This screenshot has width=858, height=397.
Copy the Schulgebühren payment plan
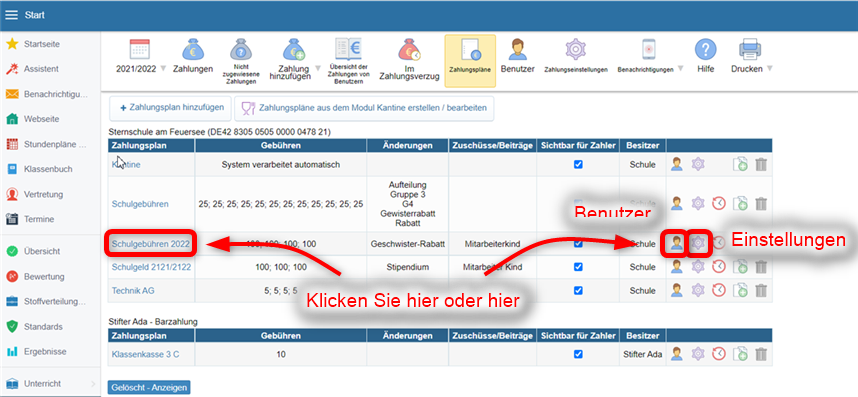[x=740, y=204]
